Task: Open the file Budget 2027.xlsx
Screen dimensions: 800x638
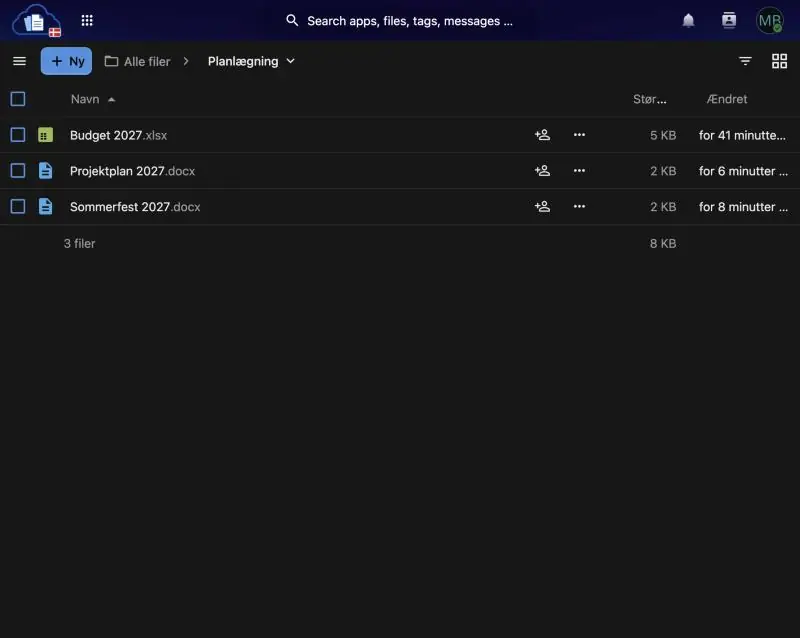Action: [118, 135]
